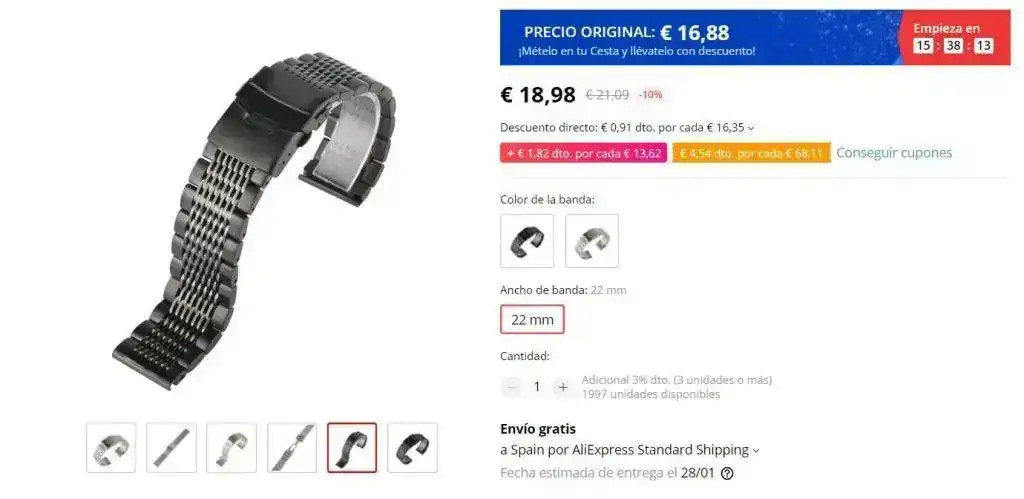This screenshot has width=1024, height=499.
Task: Select the black band color swatch
Action: (x=527, y=241)
